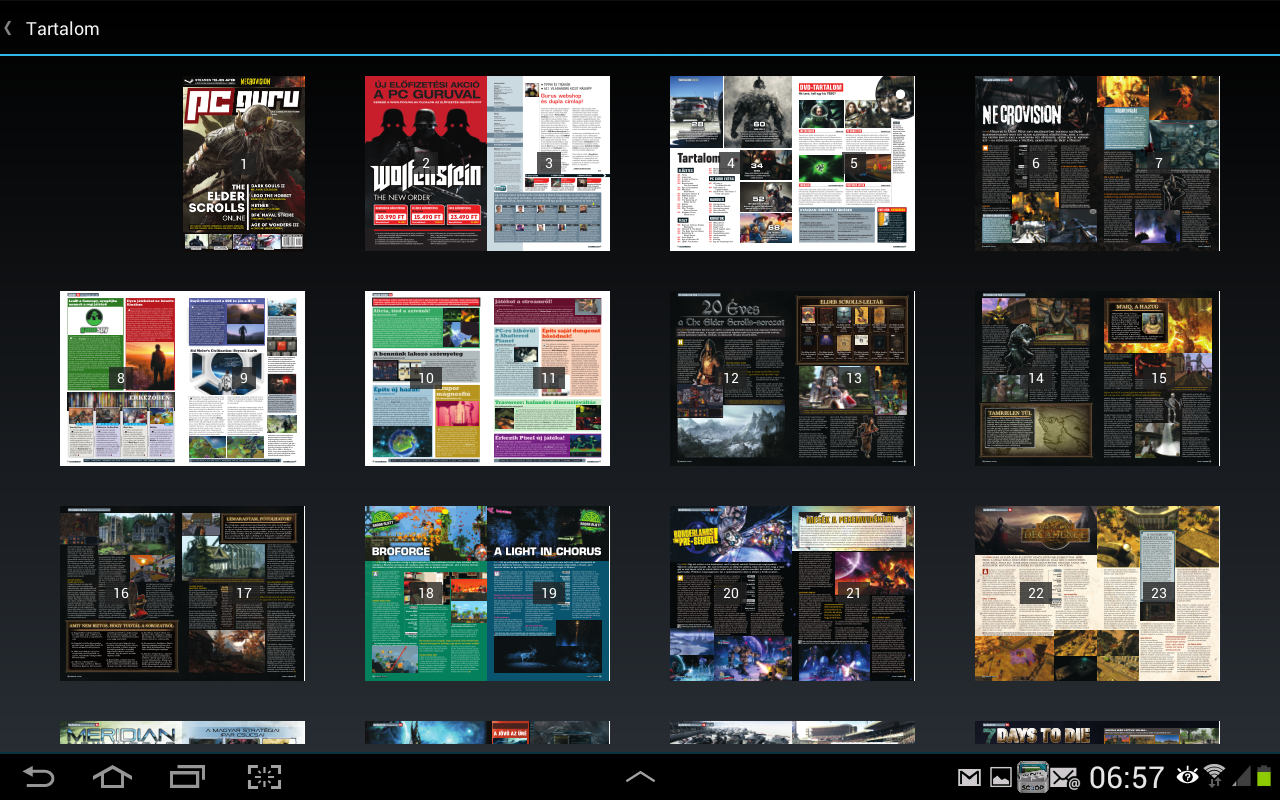The height and width of the screenshot is (800, 1280).
Task: Open the PC Guru cover page 1
Action: coord(244,163)
